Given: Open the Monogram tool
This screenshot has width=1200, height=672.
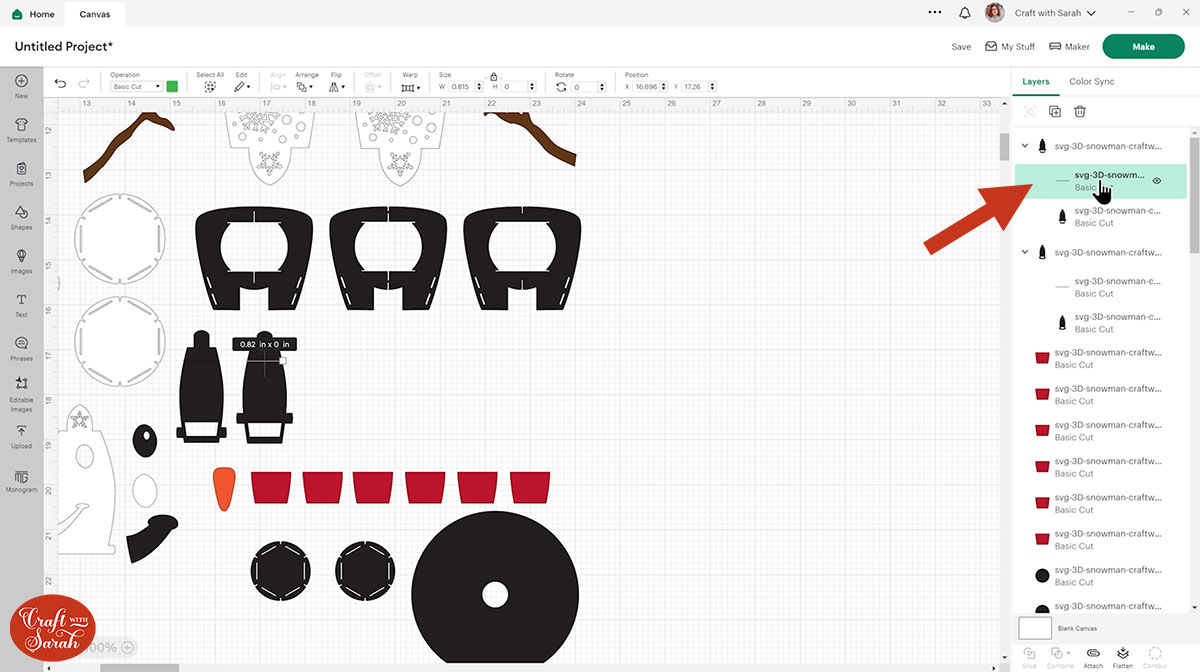Looking at the screenshot, I should click(21, 480).
